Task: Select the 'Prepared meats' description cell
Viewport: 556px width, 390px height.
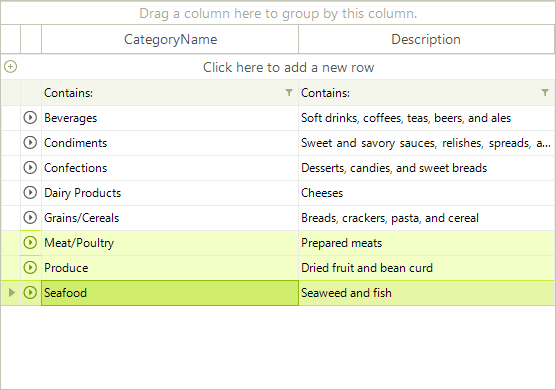Action: [x=427, y=243]
